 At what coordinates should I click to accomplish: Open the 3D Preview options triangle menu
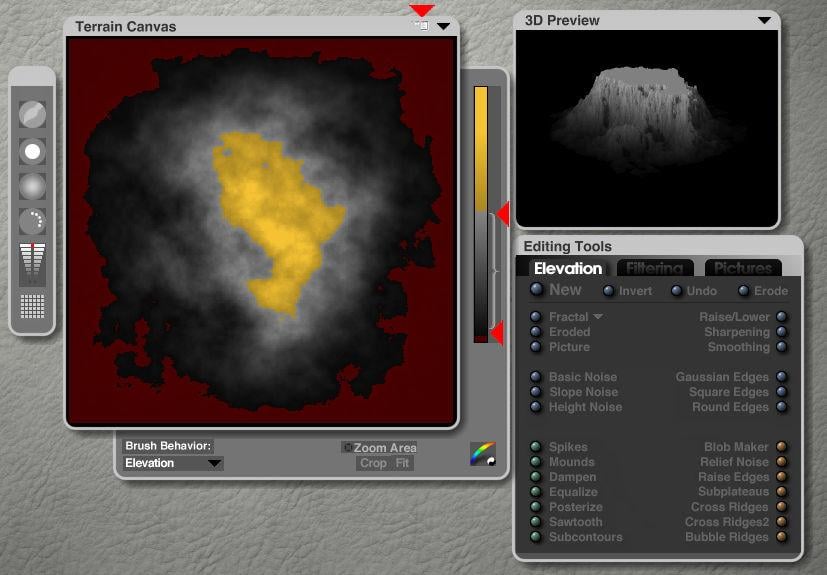764,21
